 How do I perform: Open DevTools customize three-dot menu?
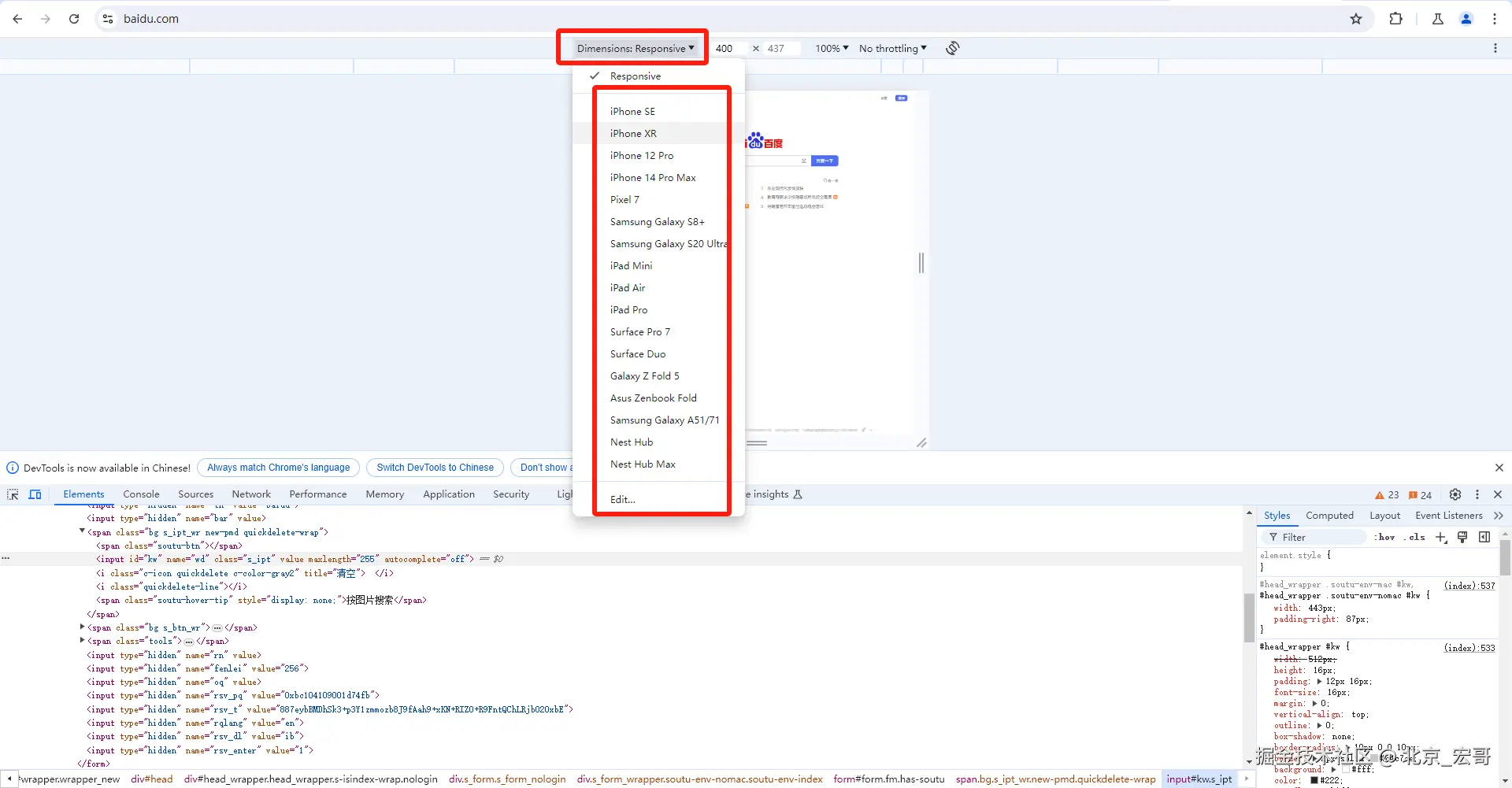[x=1477, y=494]
